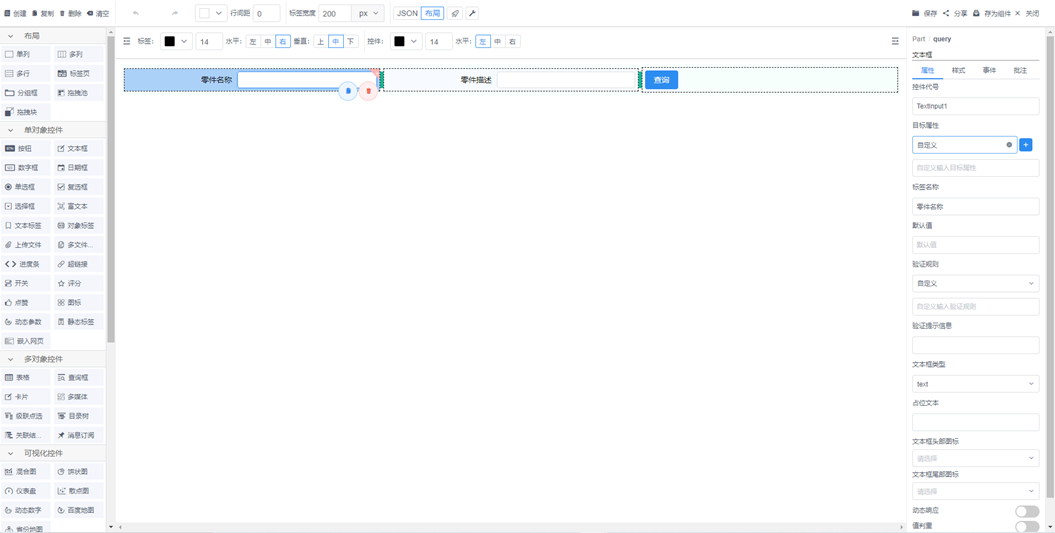Open the 文本框头部图标 dropdown

976,459
